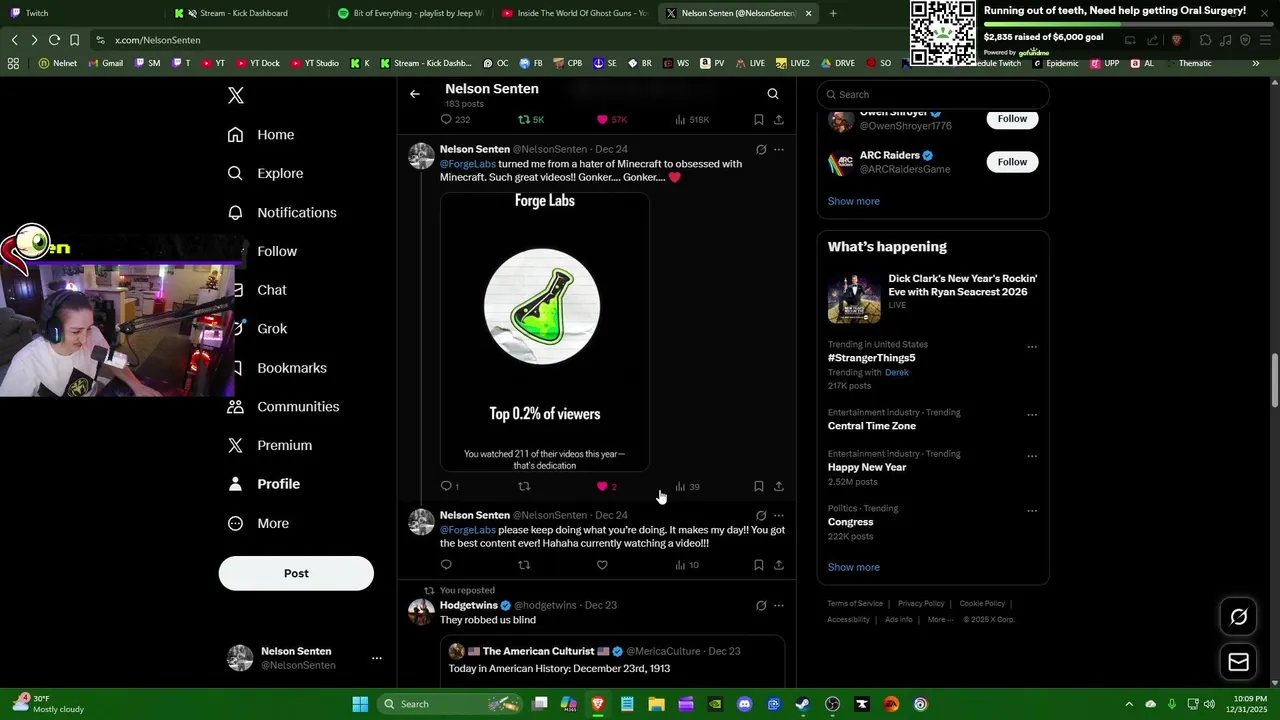The width and height of the screenshot is (1280, 720).
Task: Switch to Bit of Everything playlist tab
Action: click(x=410, y=13)
